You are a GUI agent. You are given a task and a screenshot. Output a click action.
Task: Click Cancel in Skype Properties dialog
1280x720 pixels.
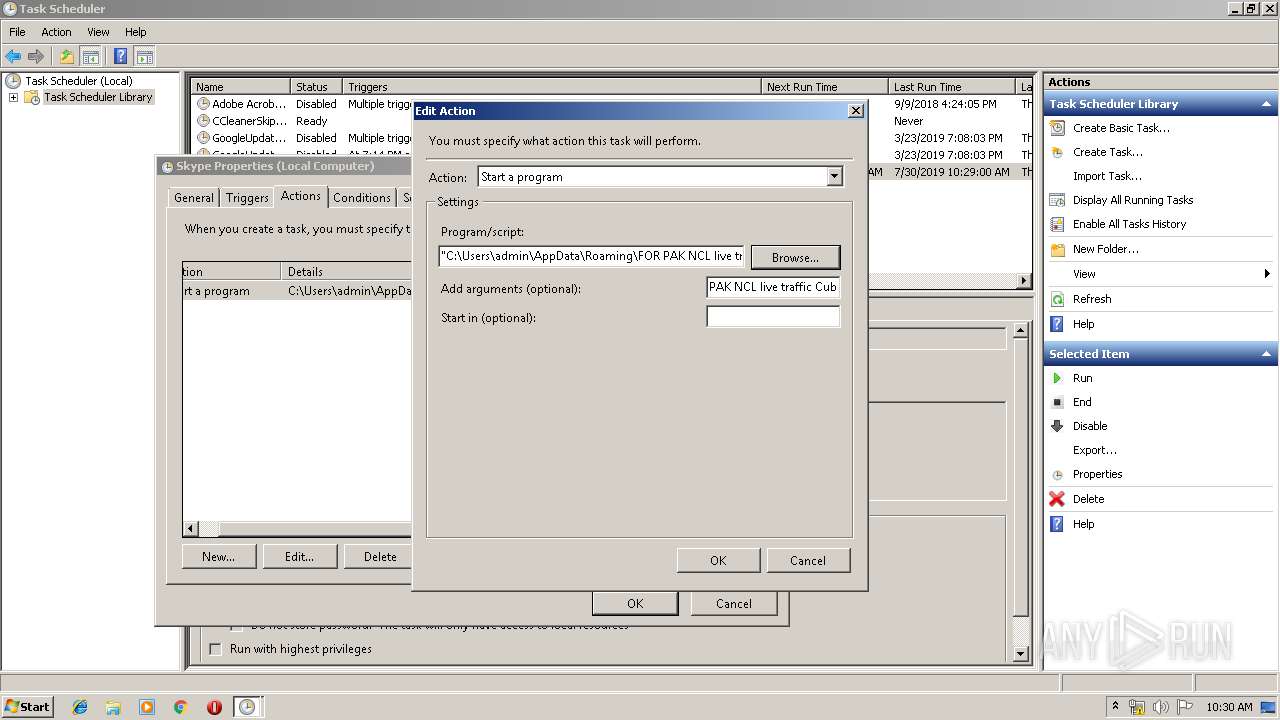734,603
